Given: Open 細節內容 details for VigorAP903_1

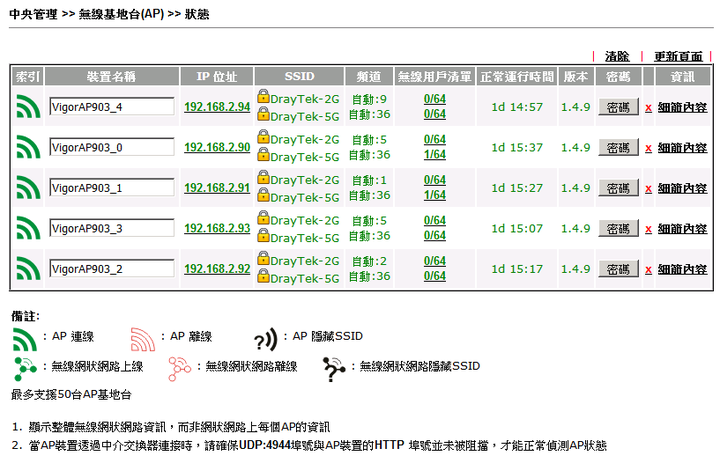Looking at the screenshot, I should click(682, 188).
